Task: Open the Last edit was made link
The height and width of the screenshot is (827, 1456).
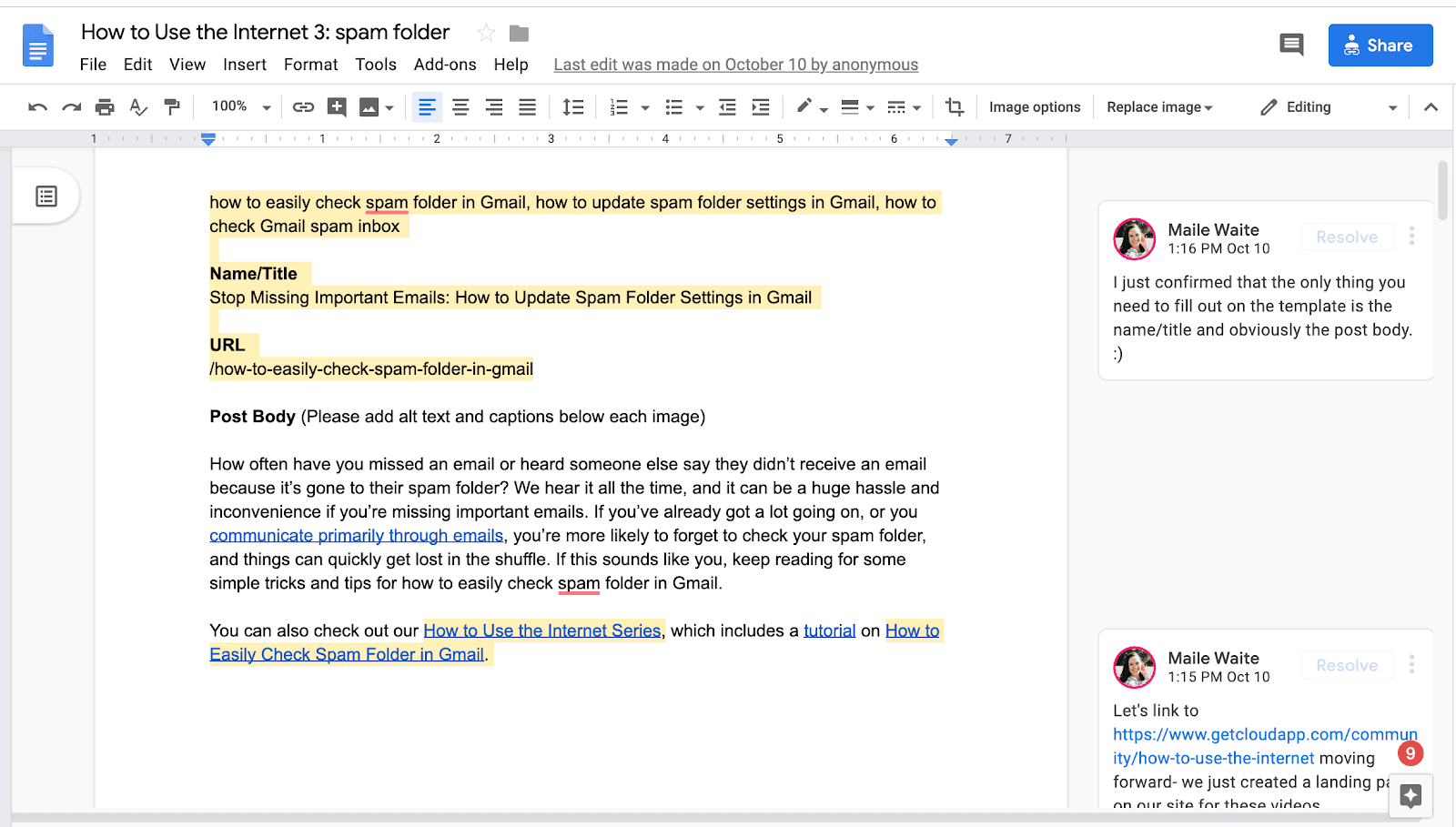Action: point(735,65)
